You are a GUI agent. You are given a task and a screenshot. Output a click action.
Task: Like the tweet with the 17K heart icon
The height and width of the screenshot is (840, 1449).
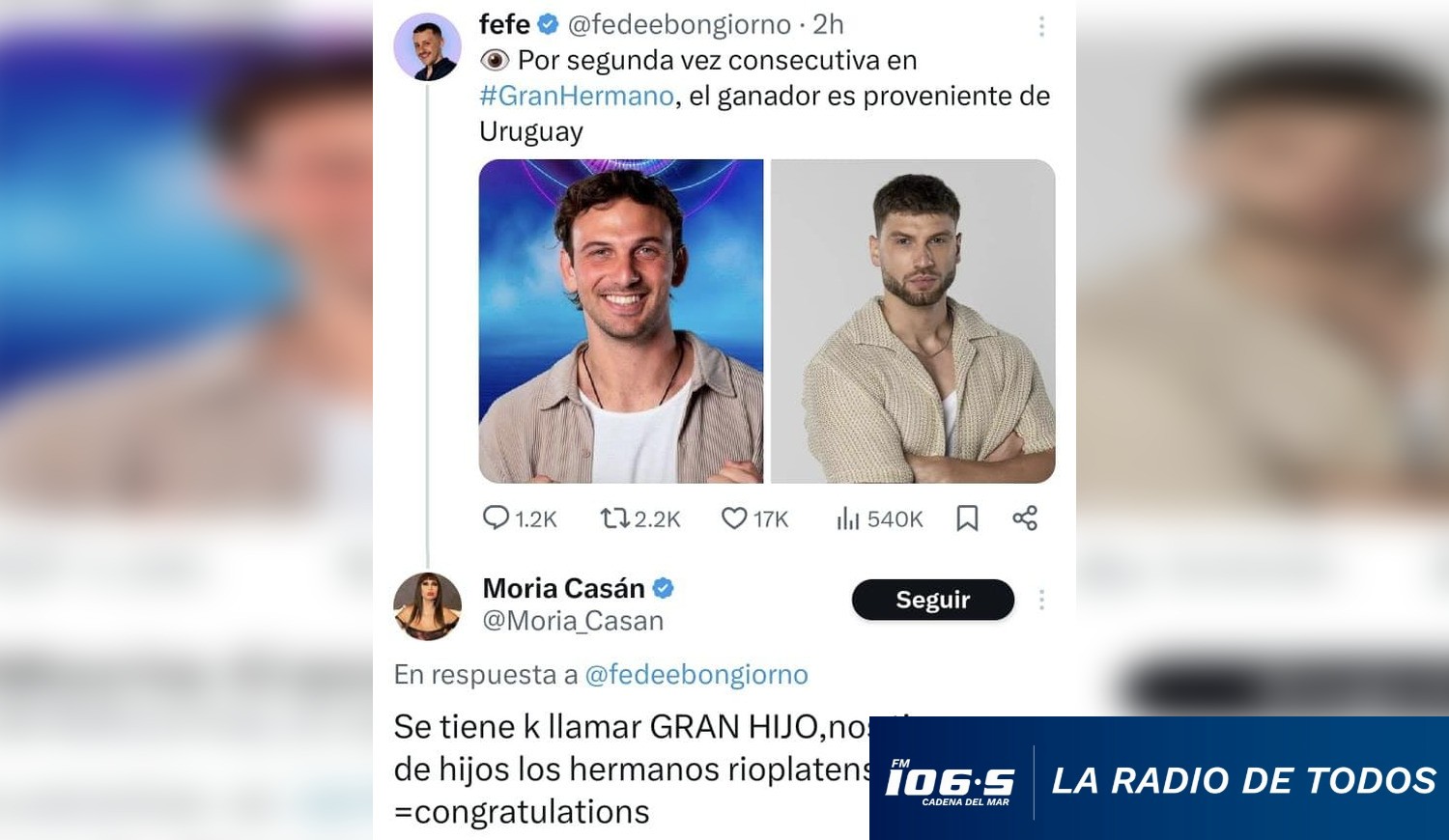(x=734, y=518)
